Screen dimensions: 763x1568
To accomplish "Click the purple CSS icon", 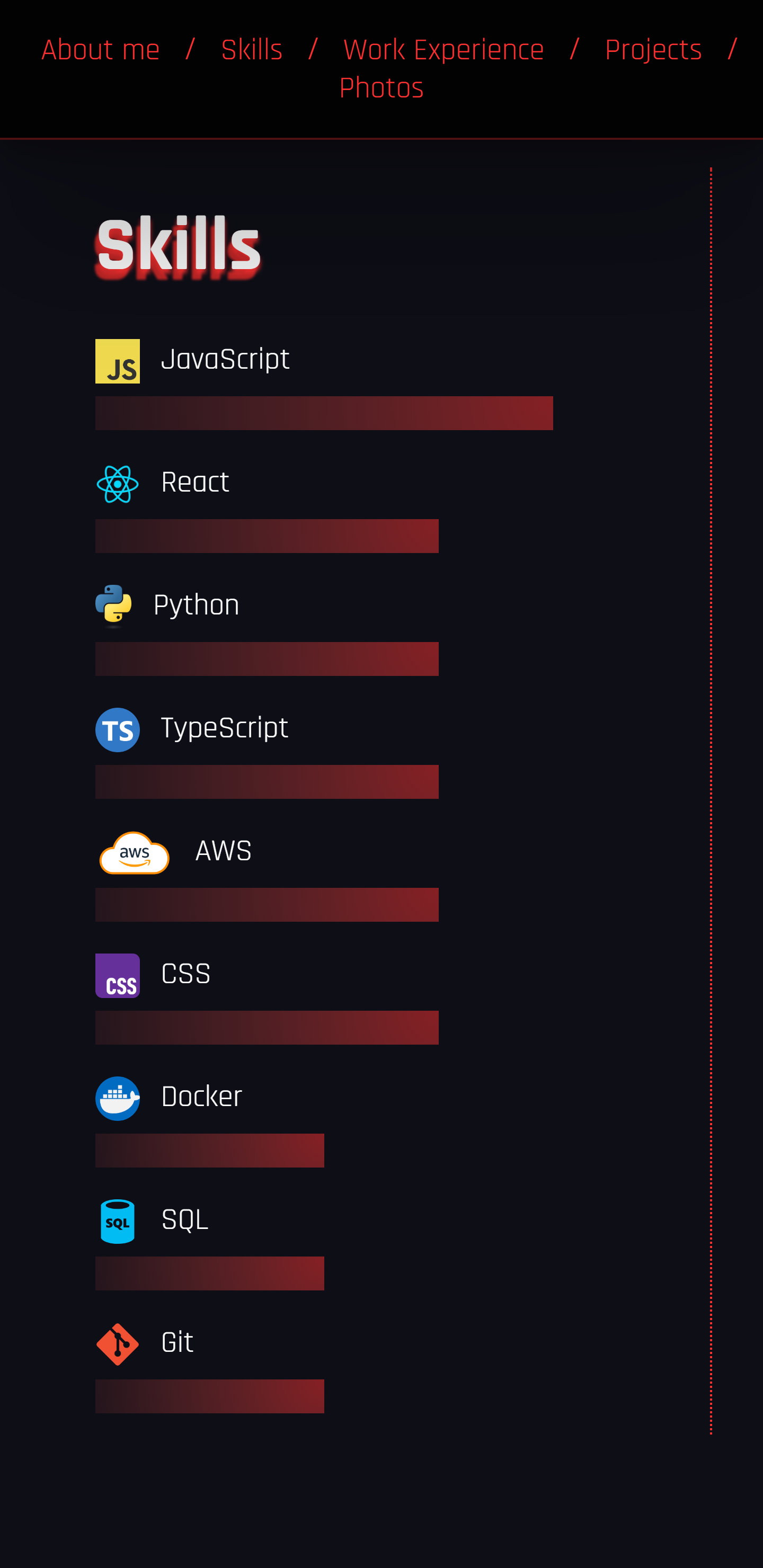I will click(118, 975).
